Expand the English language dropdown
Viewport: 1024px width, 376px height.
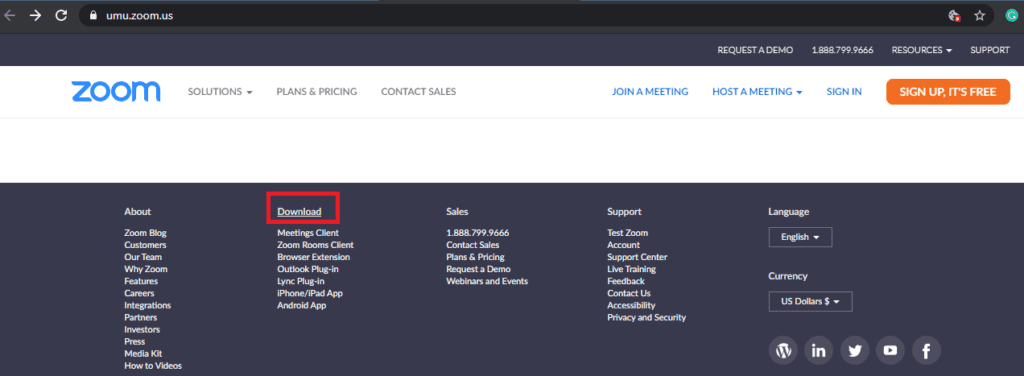pos(800,237)
